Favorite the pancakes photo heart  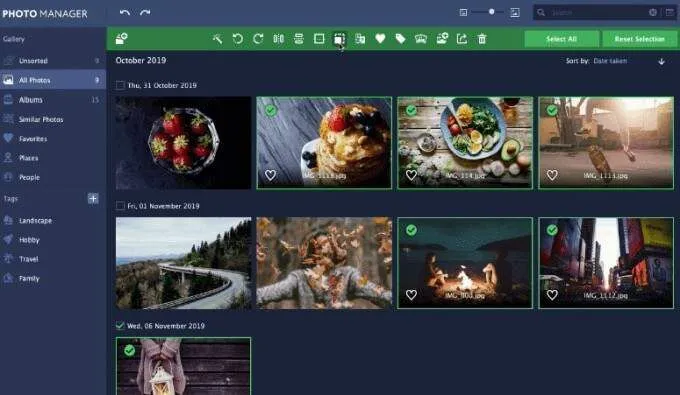coord(271,175)
